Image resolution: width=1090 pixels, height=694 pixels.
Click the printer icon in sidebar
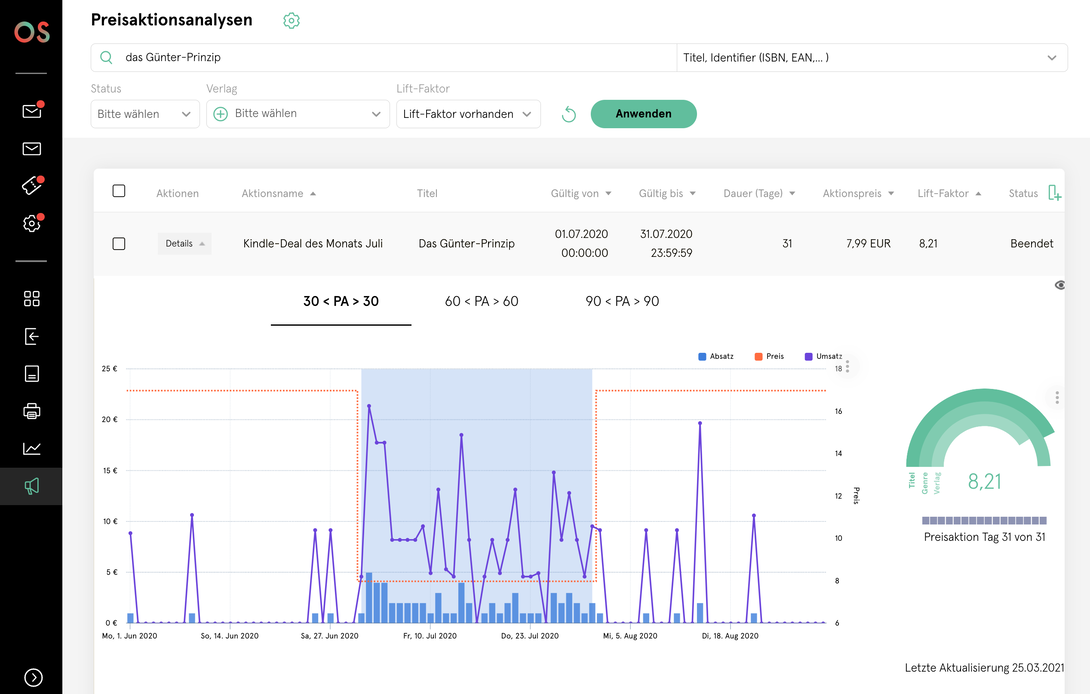[32, 411]
